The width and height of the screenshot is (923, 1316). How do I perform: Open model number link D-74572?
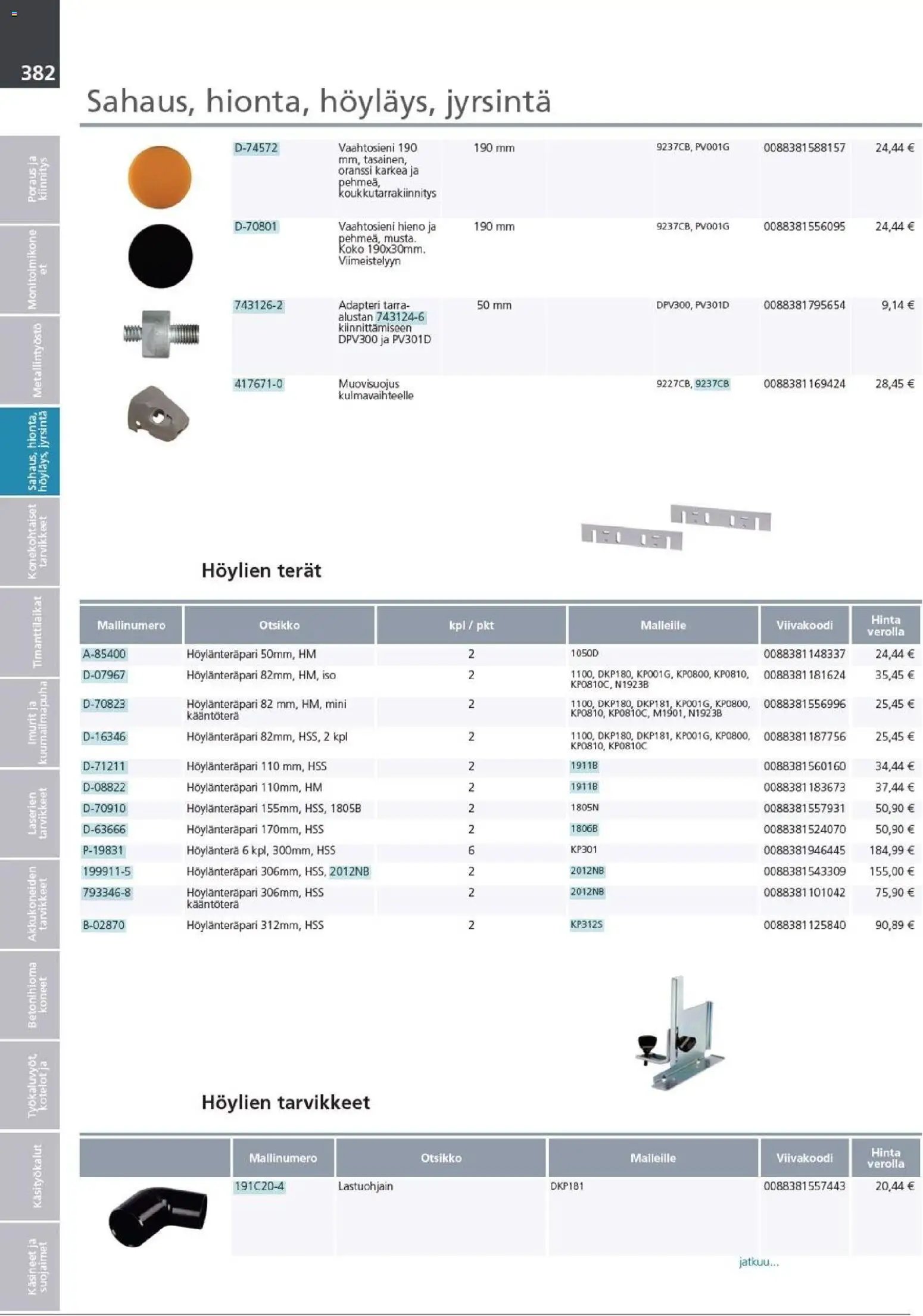256,148
